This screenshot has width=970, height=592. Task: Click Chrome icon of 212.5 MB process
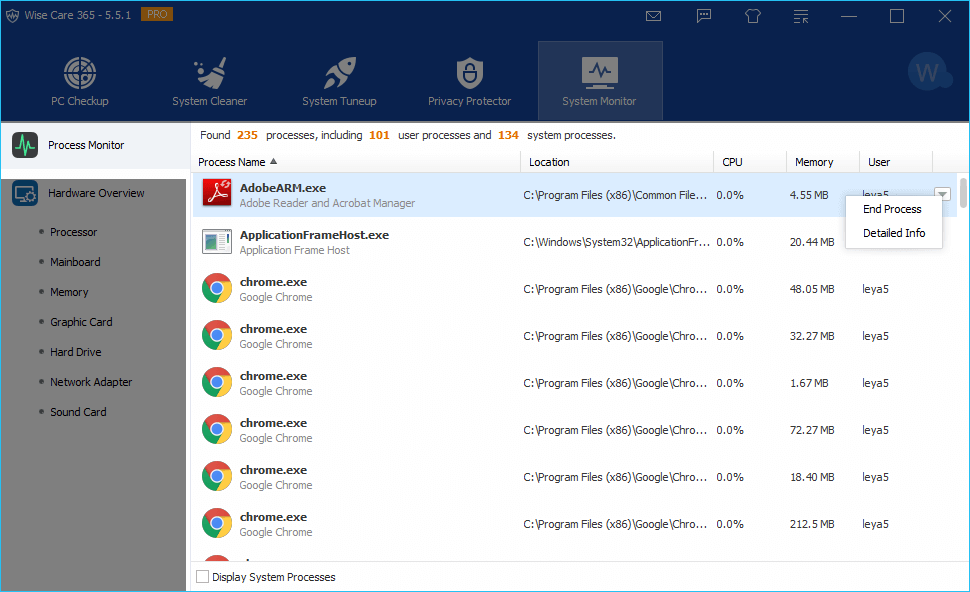[x=217, y=523]
